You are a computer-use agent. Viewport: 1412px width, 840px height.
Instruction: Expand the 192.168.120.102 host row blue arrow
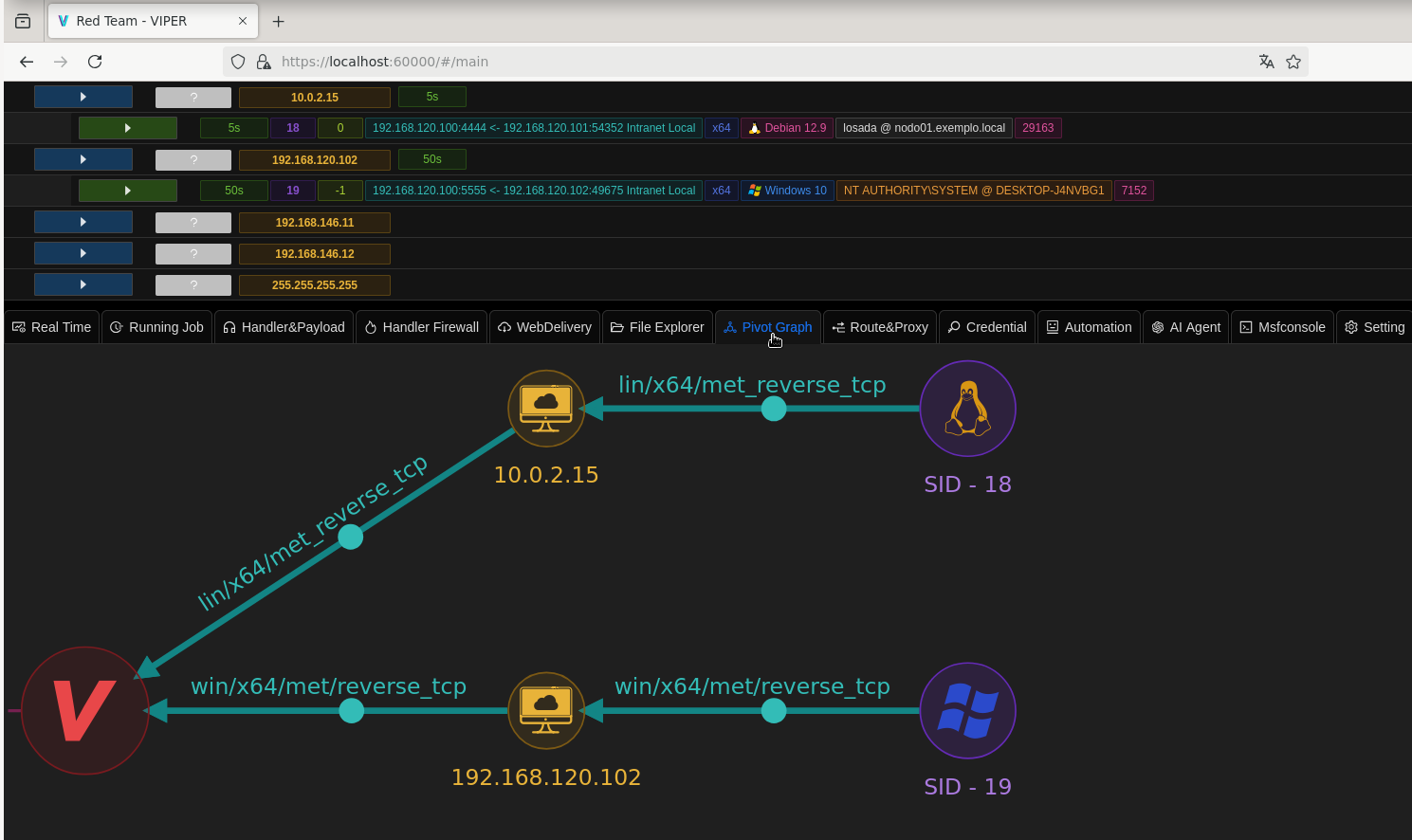(x=83, y=159)
